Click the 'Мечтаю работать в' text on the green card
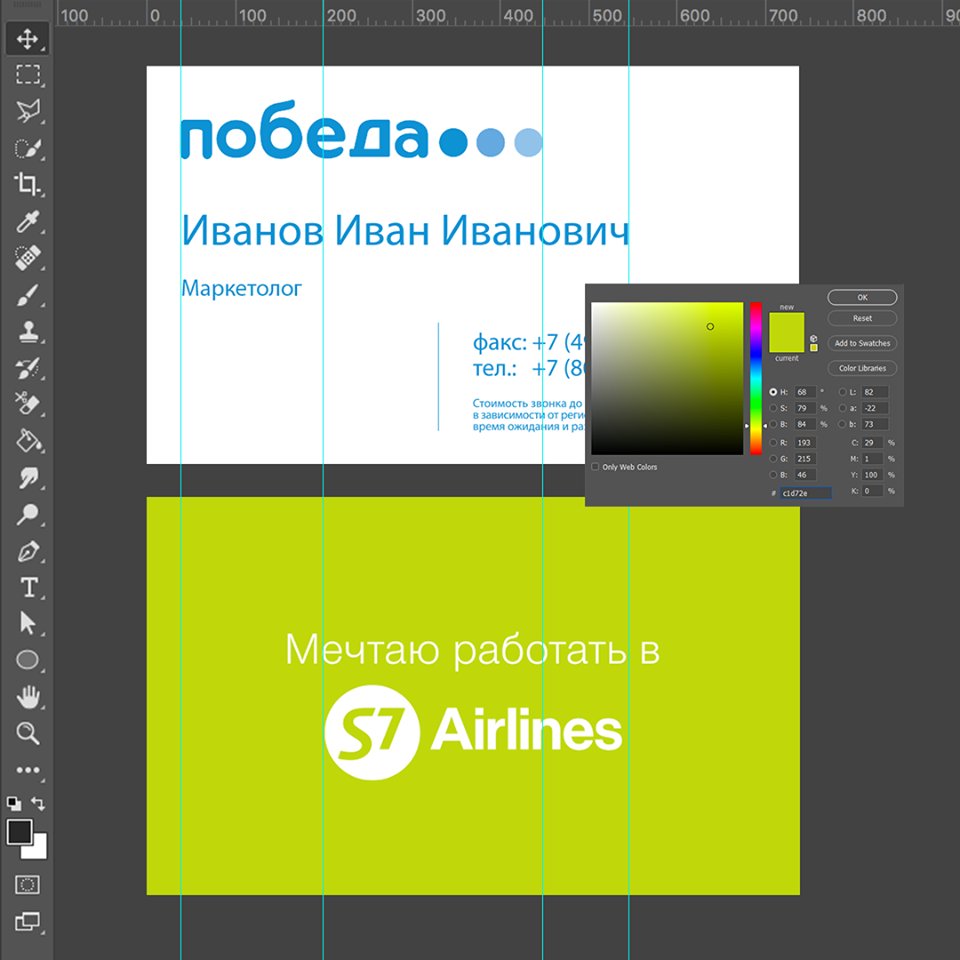 click(x=472, y=649)
